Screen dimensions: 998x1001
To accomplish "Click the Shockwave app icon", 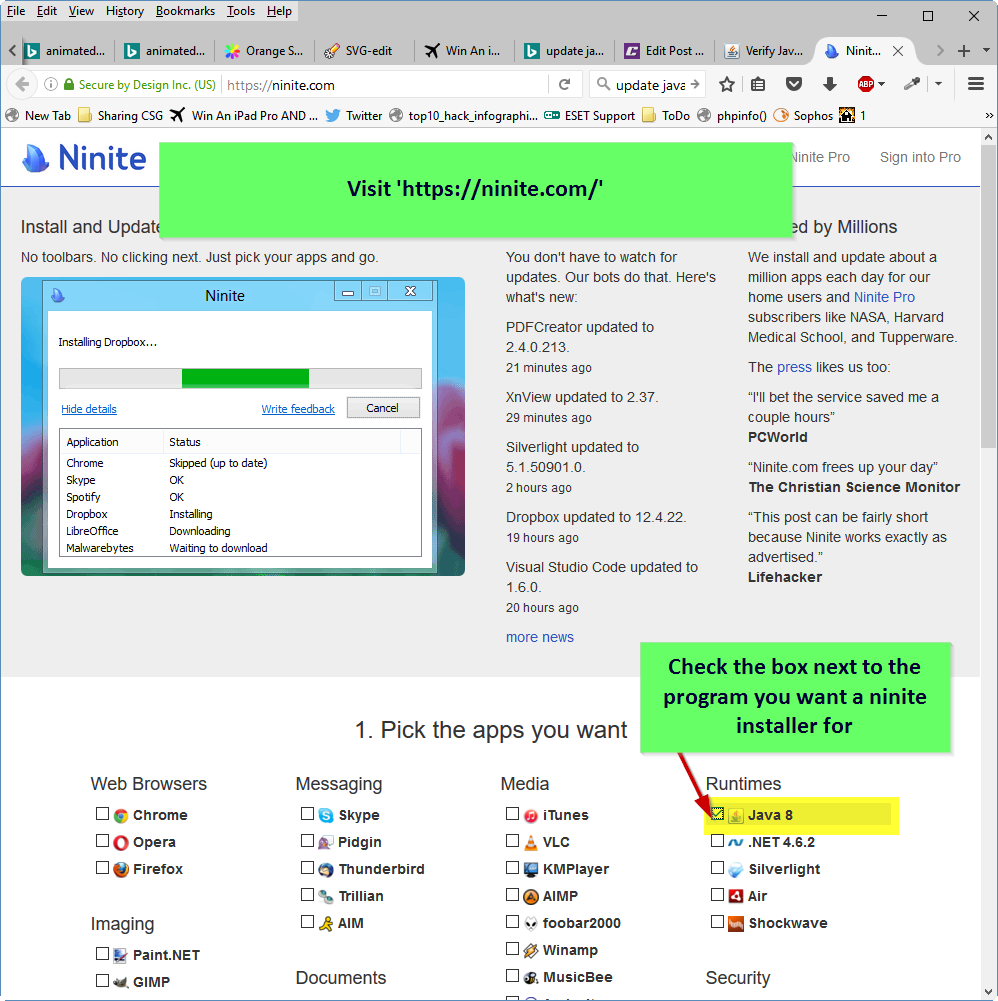I will click(736, 923).
